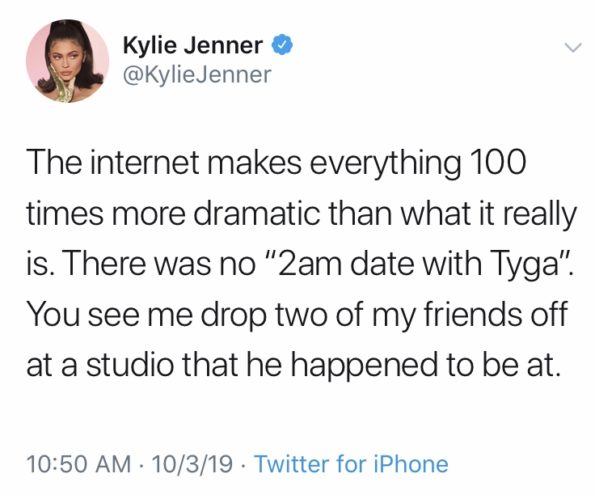Click the word "dramatic" in the tweet
The image size is (595, 495).
point(258,213)
